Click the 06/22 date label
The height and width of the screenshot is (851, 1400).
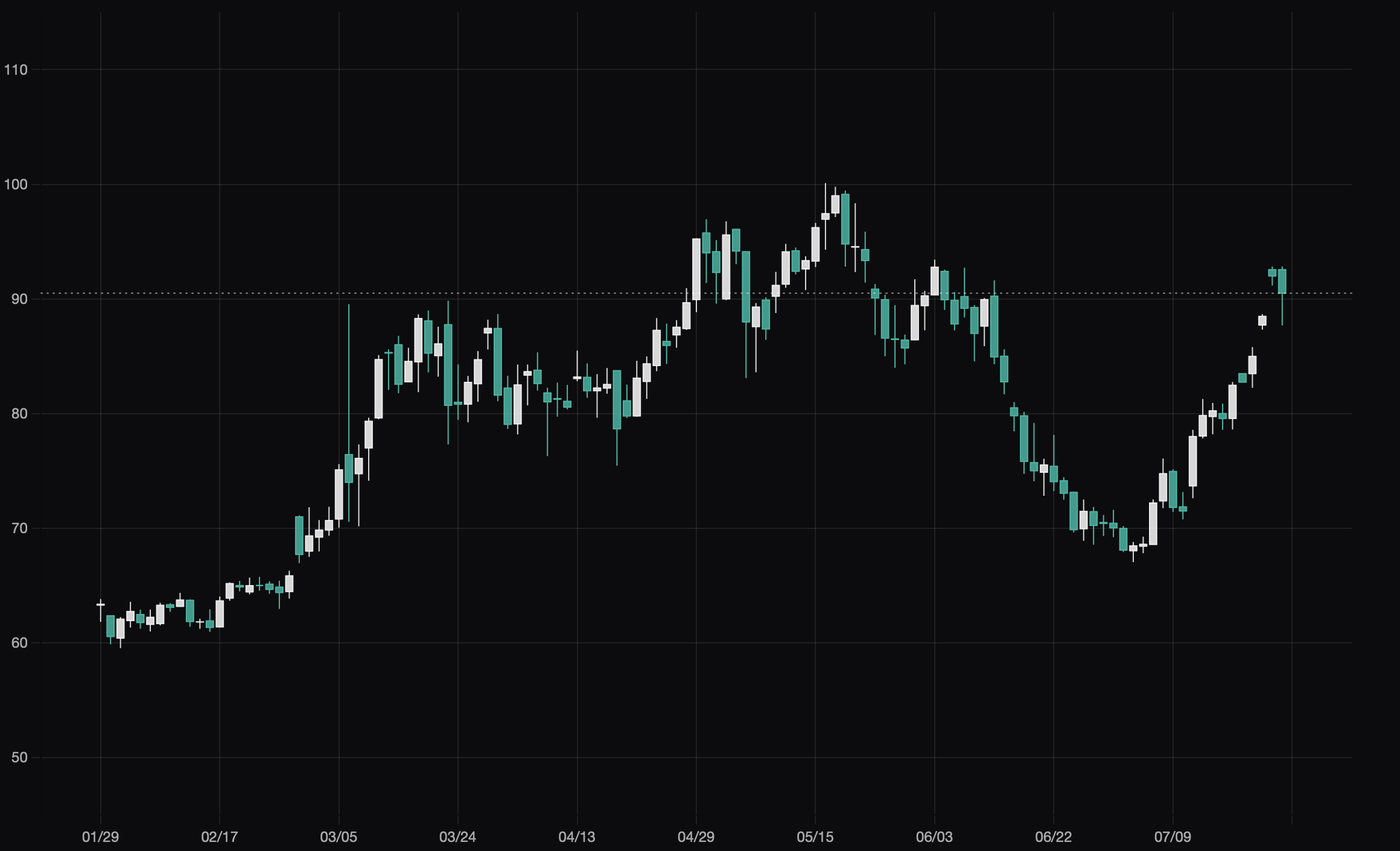tap(1054, 837)
